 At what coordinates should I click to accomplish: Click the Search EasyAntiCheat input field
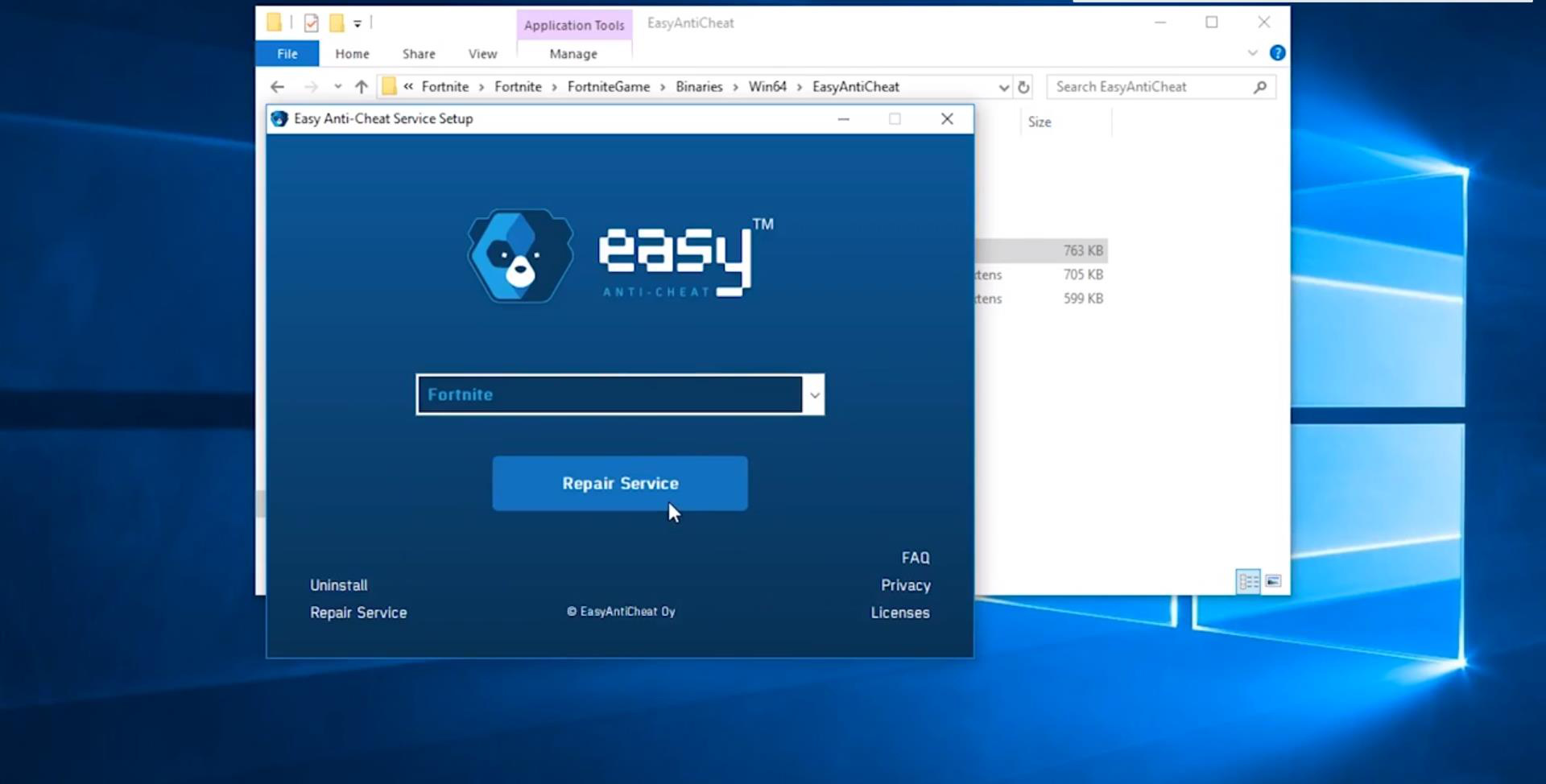pos(1151,87)
